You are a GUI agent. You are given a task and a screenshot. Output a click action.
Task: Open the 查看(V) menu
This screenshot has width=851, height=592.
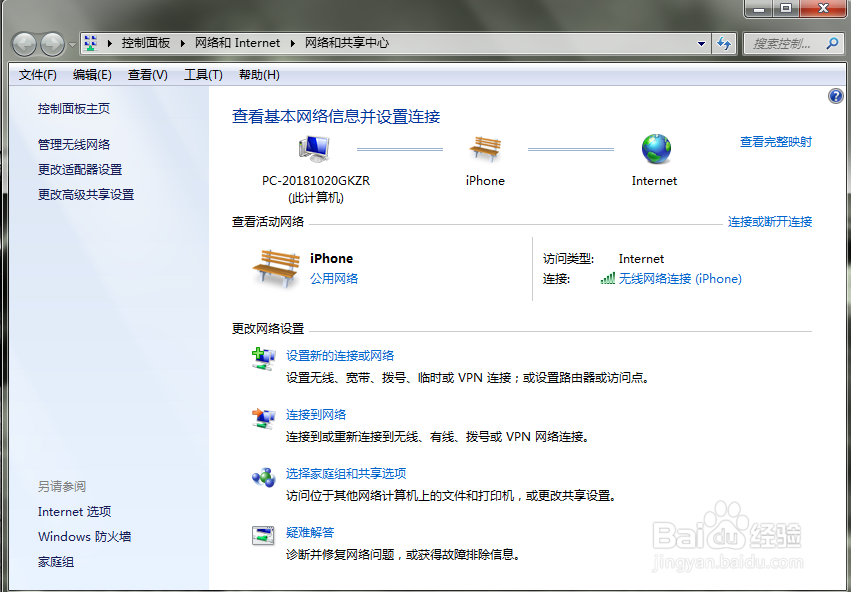tap(148, 75)
